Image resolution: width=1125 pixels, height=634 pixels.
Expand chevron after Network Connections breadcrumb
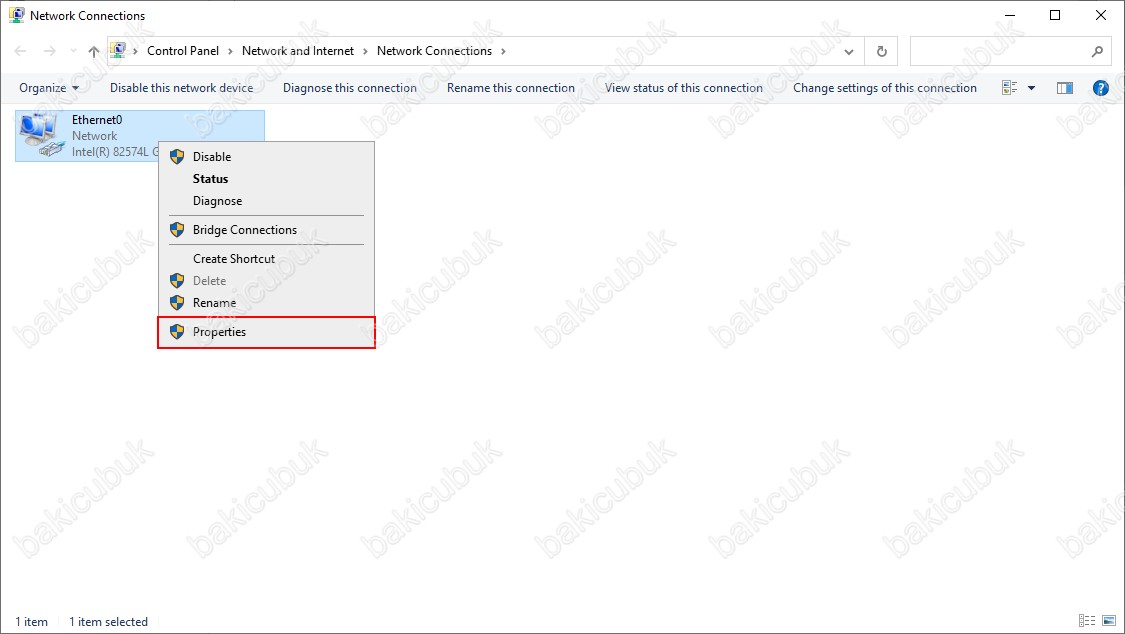click(x=503, y=51)
